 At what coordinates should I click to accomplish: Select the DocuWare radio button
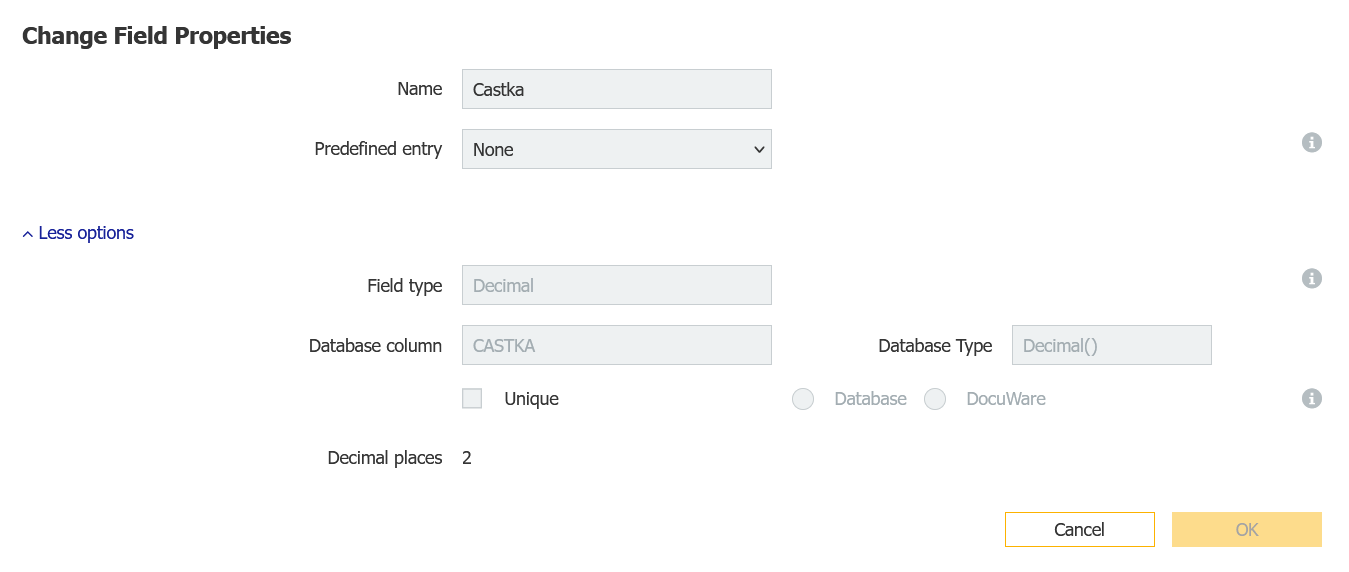pos(935,400)
